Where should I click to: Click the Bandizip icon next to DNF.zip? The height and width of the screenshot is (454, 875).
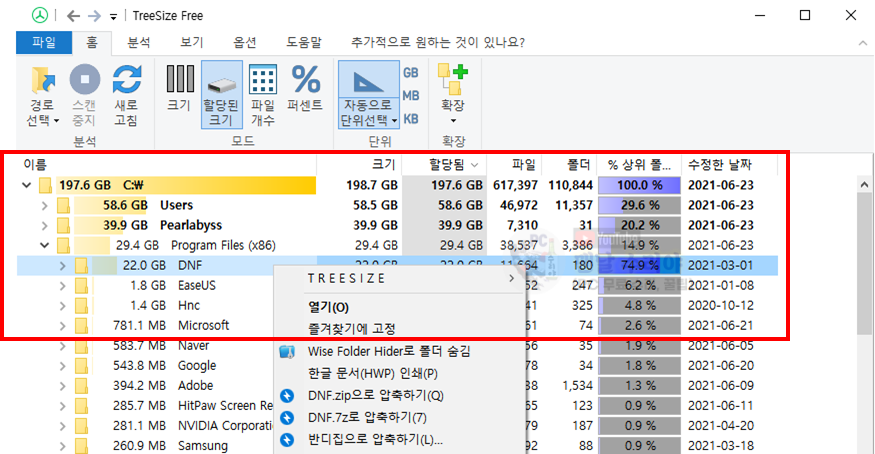coord(287,396)
